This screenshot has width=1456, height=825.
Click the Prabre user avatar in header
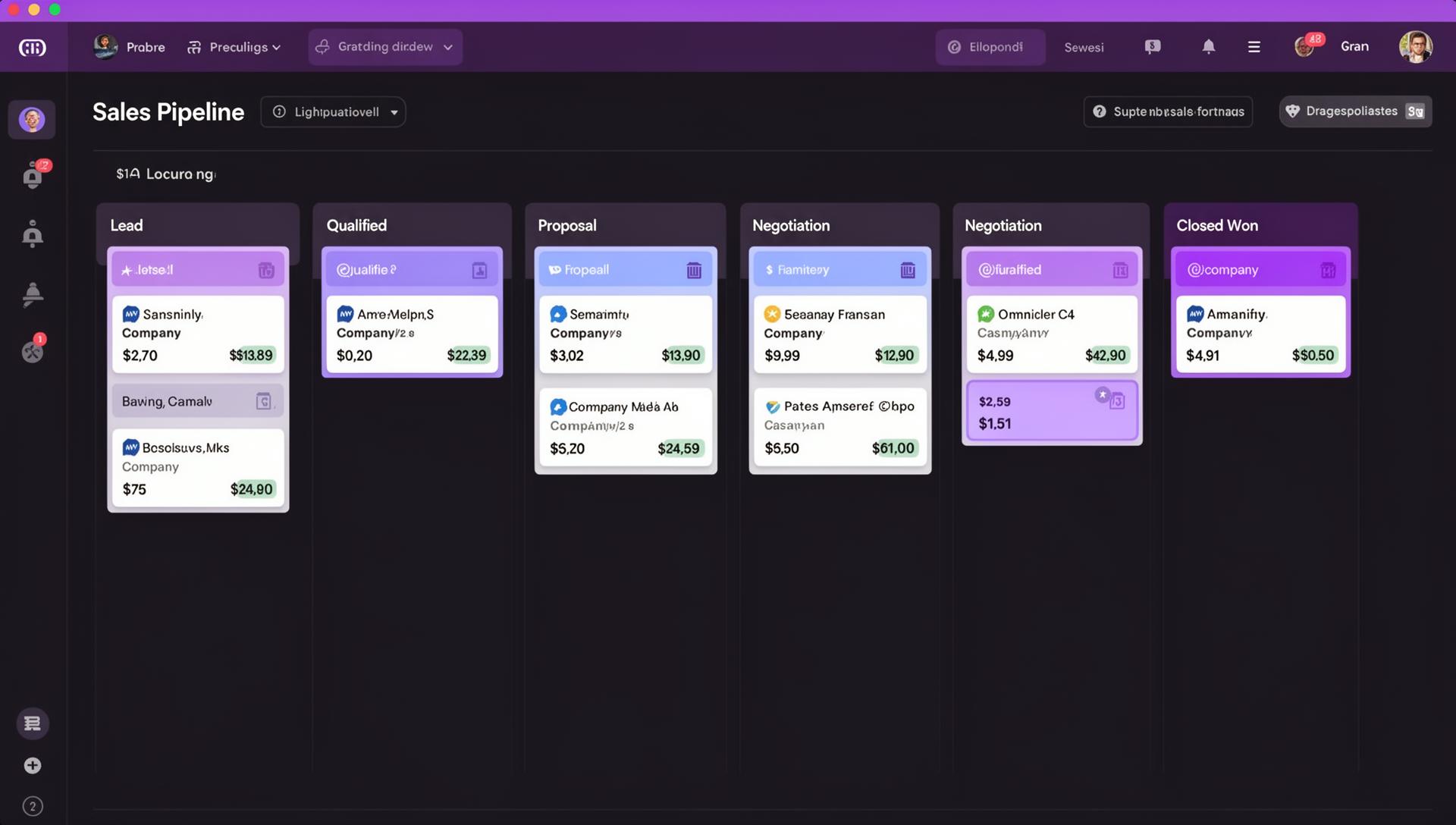point(105,47)
